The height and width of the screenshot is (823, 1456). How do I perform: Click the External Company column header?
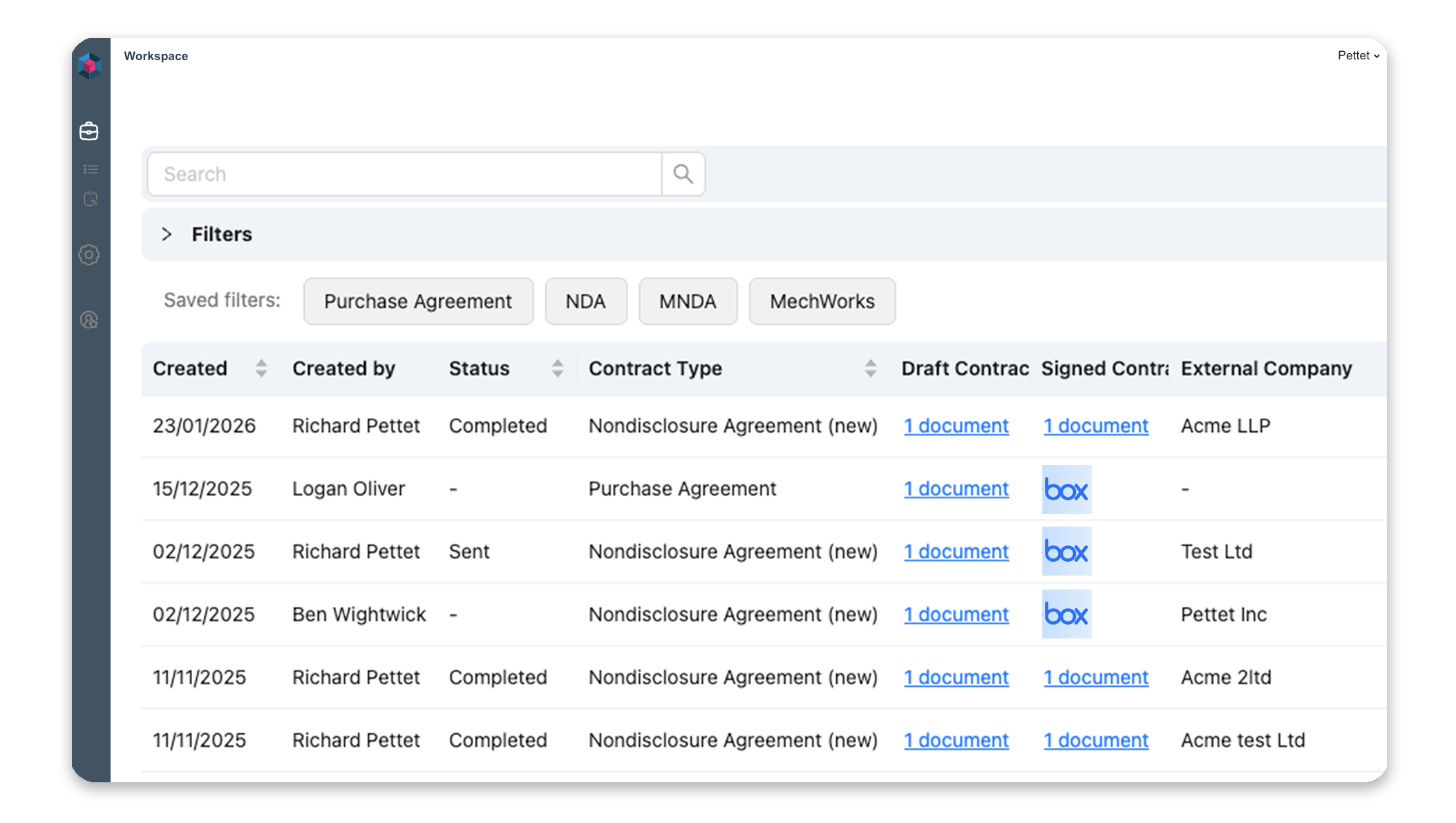(x=1266, y=368)
